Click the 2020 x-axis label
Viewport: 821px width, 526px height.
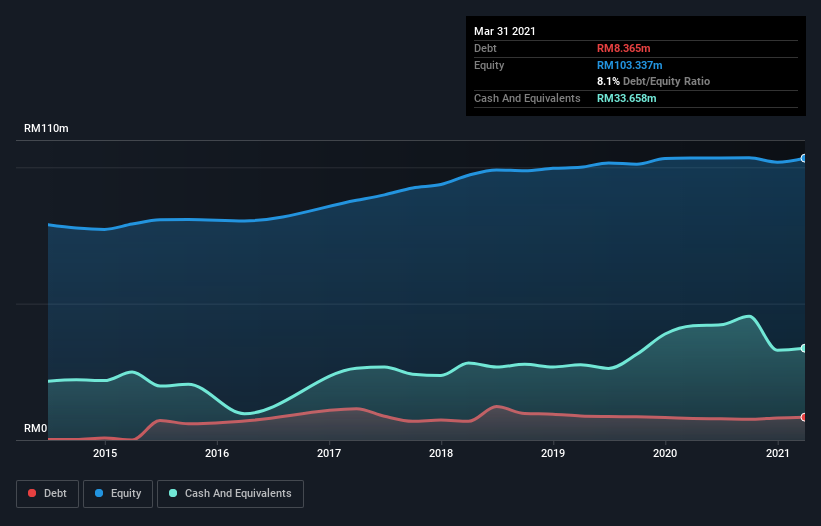click(665, 453)
